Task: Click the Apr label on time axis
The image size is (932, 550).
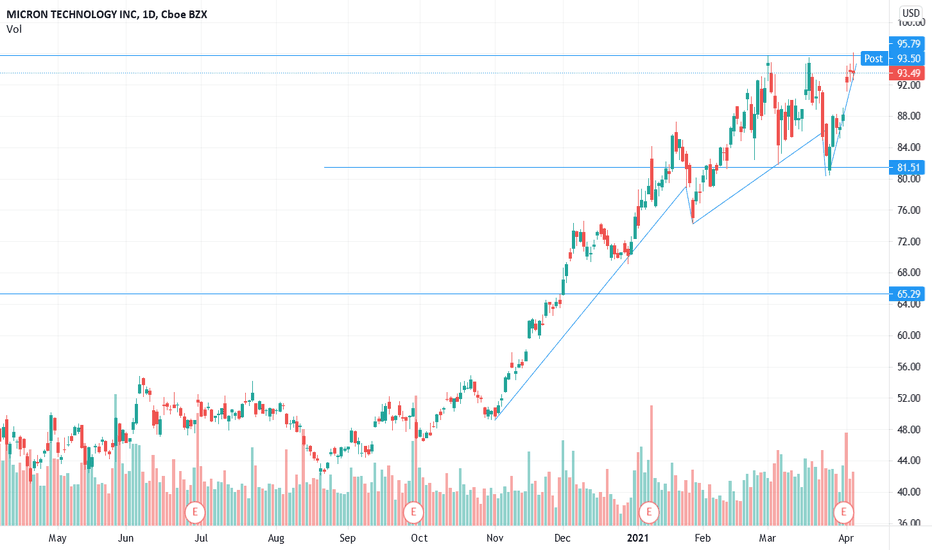Action: coord(846,538)
